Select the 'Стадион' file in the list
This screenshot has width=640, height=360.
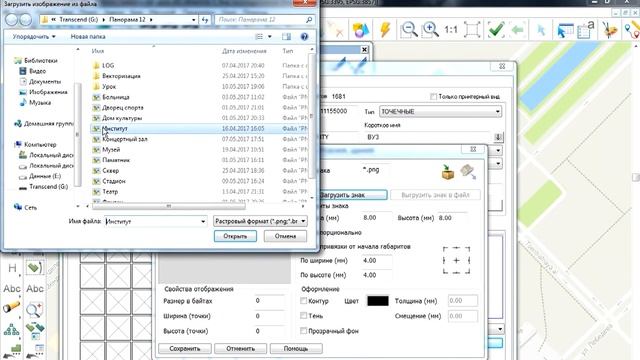click(x=198, y=181)
